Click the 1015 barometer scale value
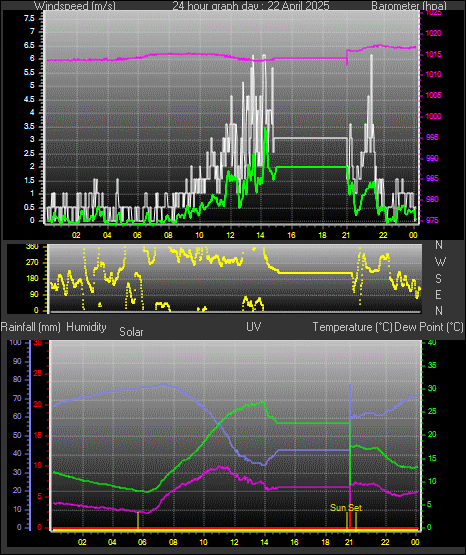Viewport: 466px width, 555px height. tap(433, 55)
